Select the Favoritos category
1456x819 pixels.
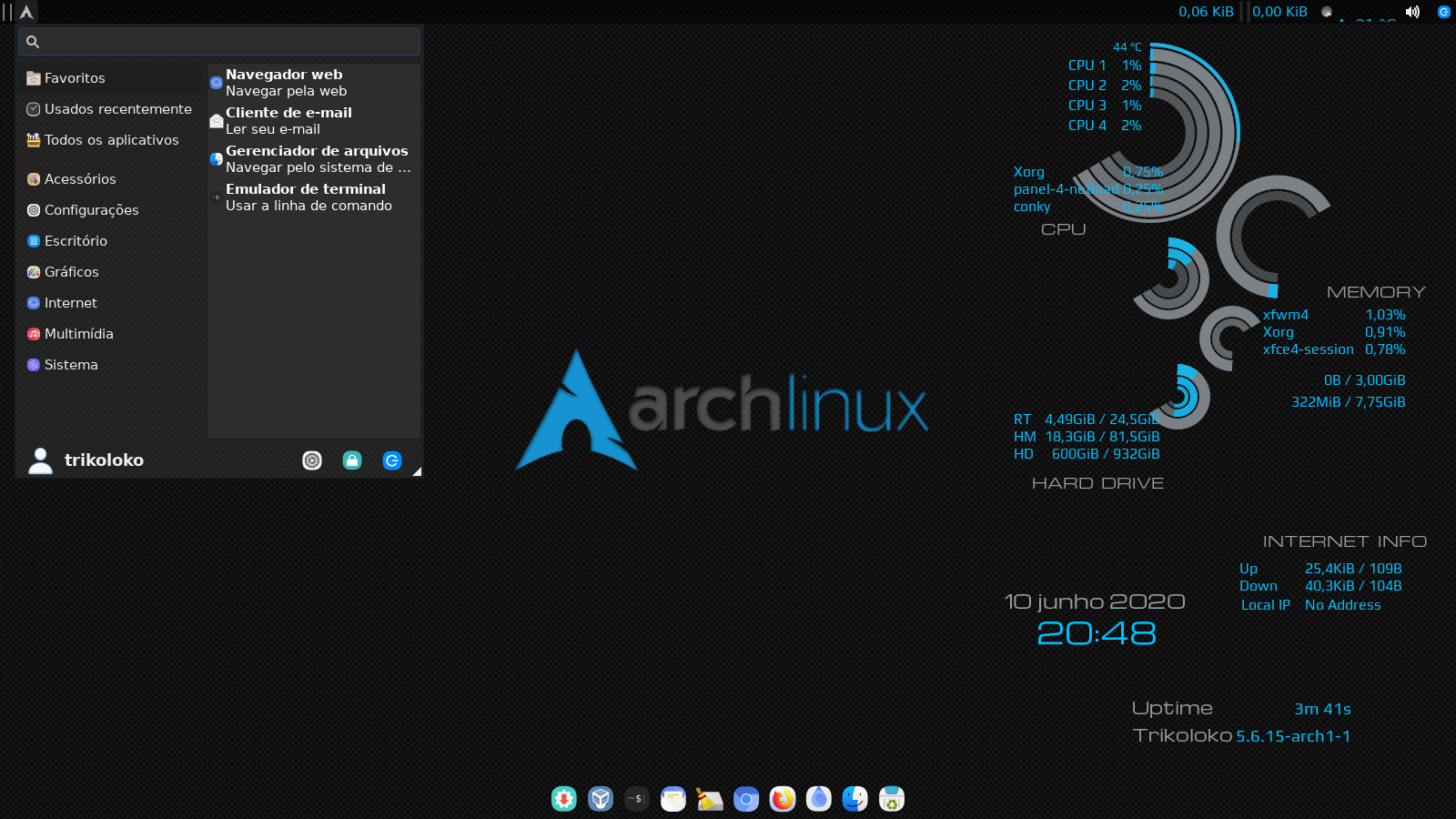coord(75,78)
